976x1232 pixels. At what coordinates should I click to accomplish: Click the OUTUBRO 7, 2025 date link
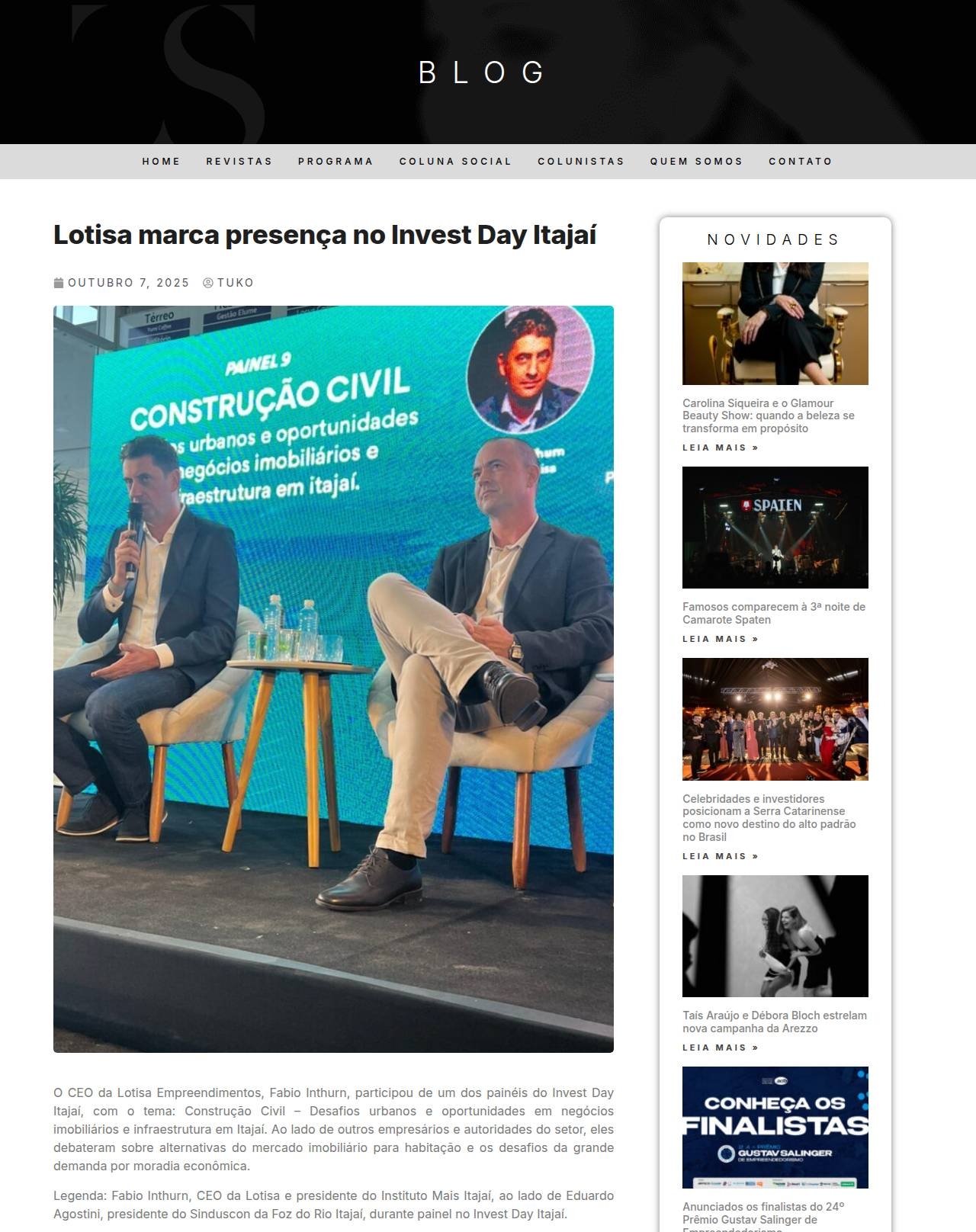[x=128, y=283]
